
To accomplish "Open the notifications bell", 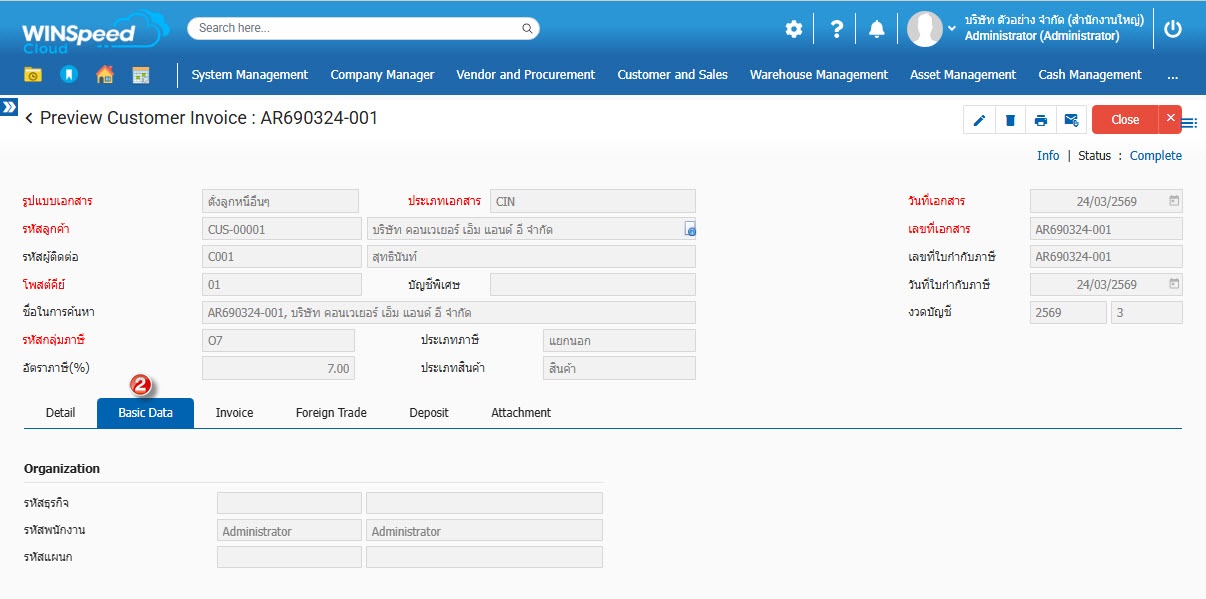I will click(876, 29).
